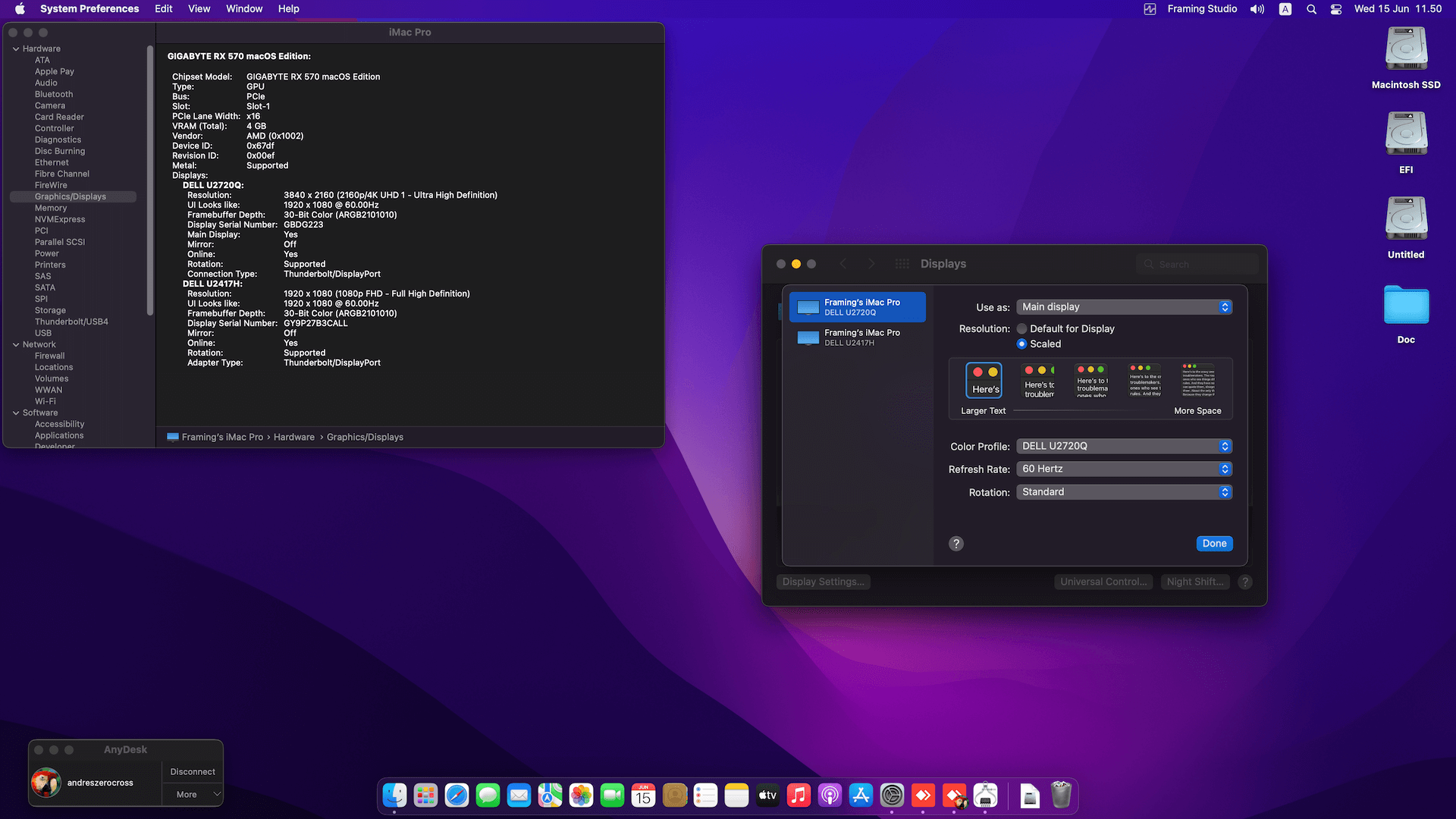Viewport: 1456px width, 819px height.
Task: Open the Edit menu
Action: (163, 9)
